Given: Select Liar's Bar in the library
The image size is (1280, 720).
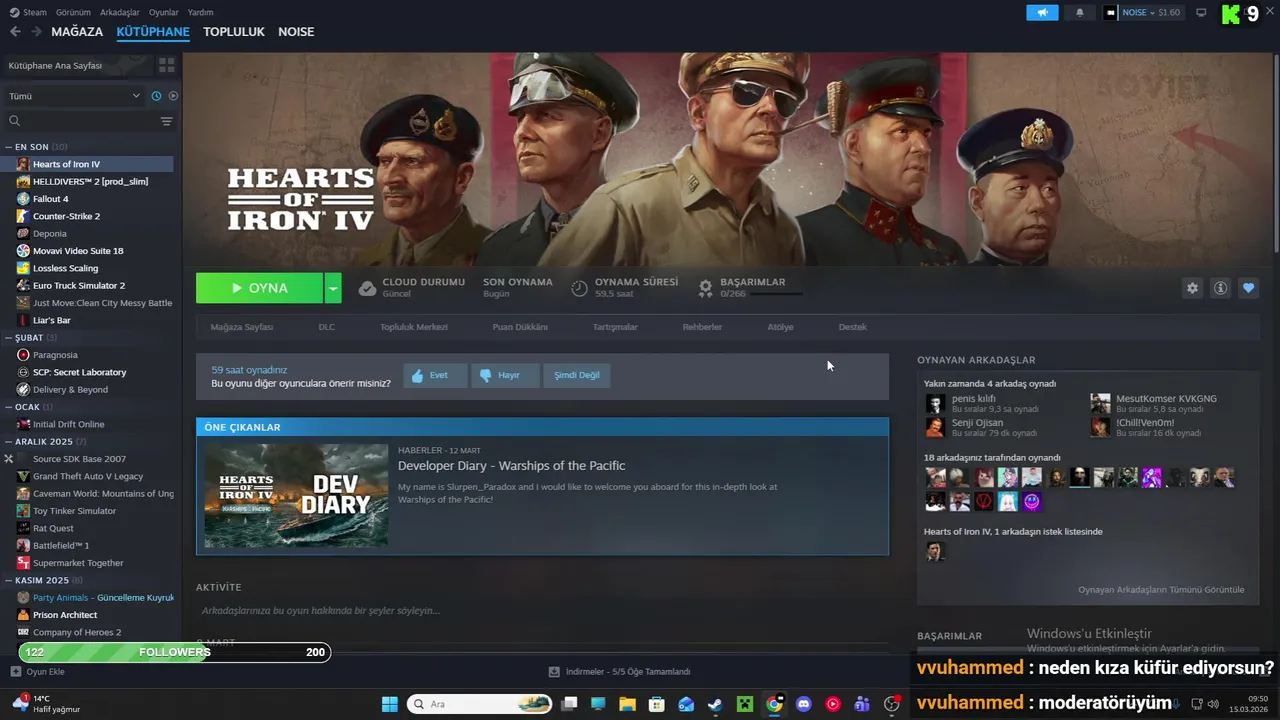Looking at the screenshot, I should pyautogui.click(x=52, y=320).
